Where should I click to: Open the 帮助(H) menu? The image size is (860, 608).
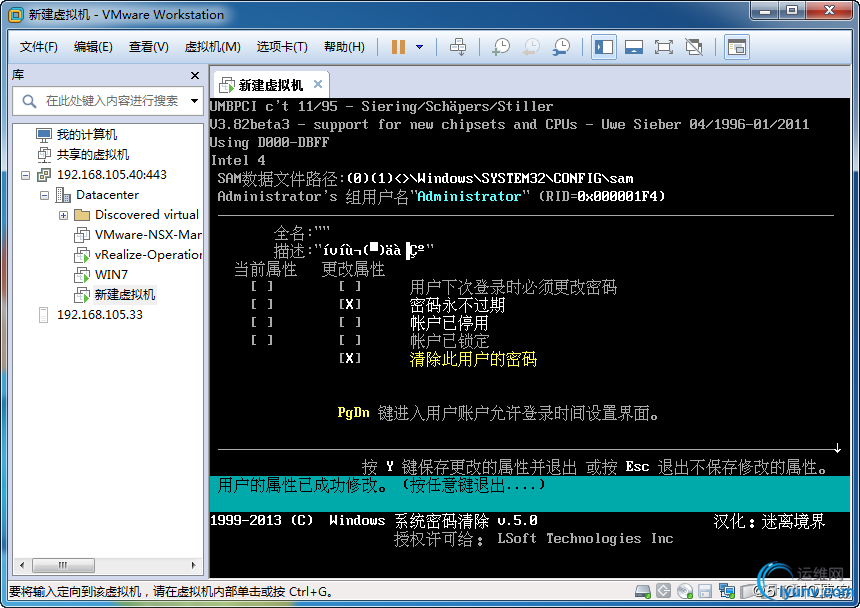tap(344, 47)
